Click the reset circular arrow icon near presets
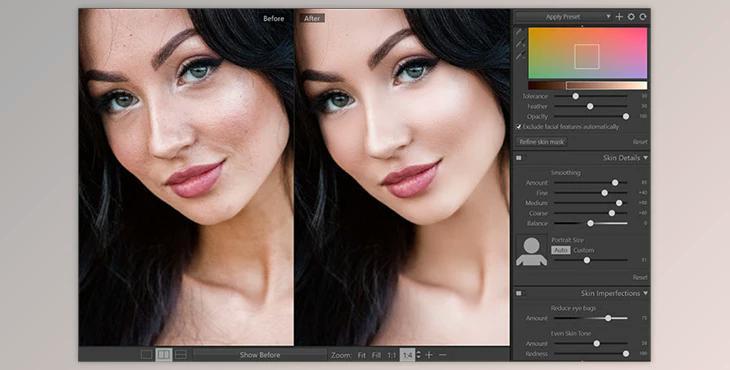Viewport: 730px width, 370px height. [x=643, y=17]
